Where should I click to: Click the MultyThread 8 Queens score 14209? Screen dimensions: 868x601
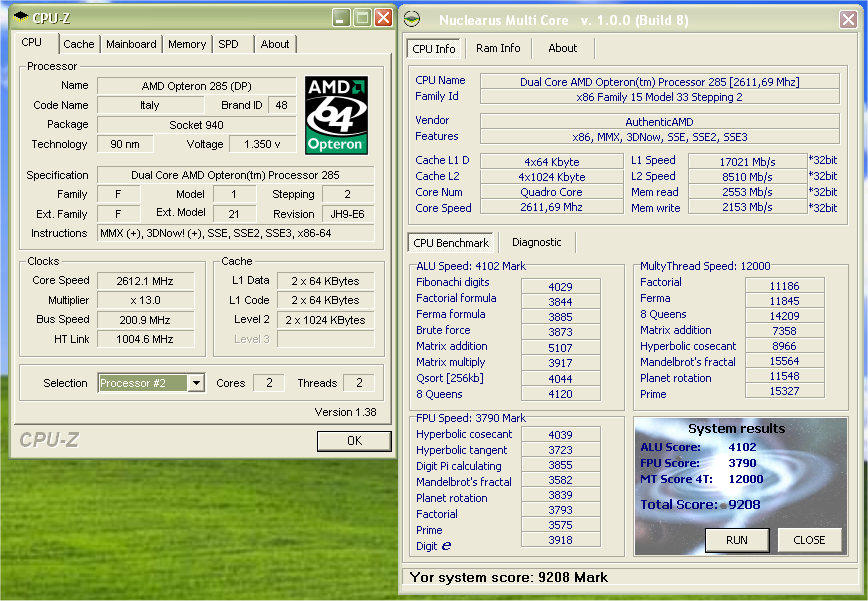784,316
